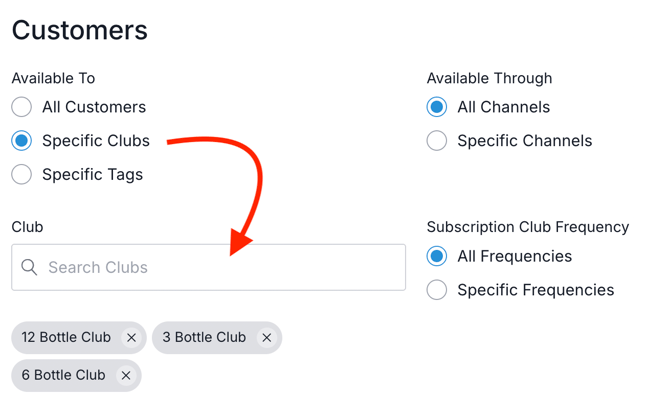Select the All Frequencies radio button
Screen dimensions: 670x418
pos(437,256)
